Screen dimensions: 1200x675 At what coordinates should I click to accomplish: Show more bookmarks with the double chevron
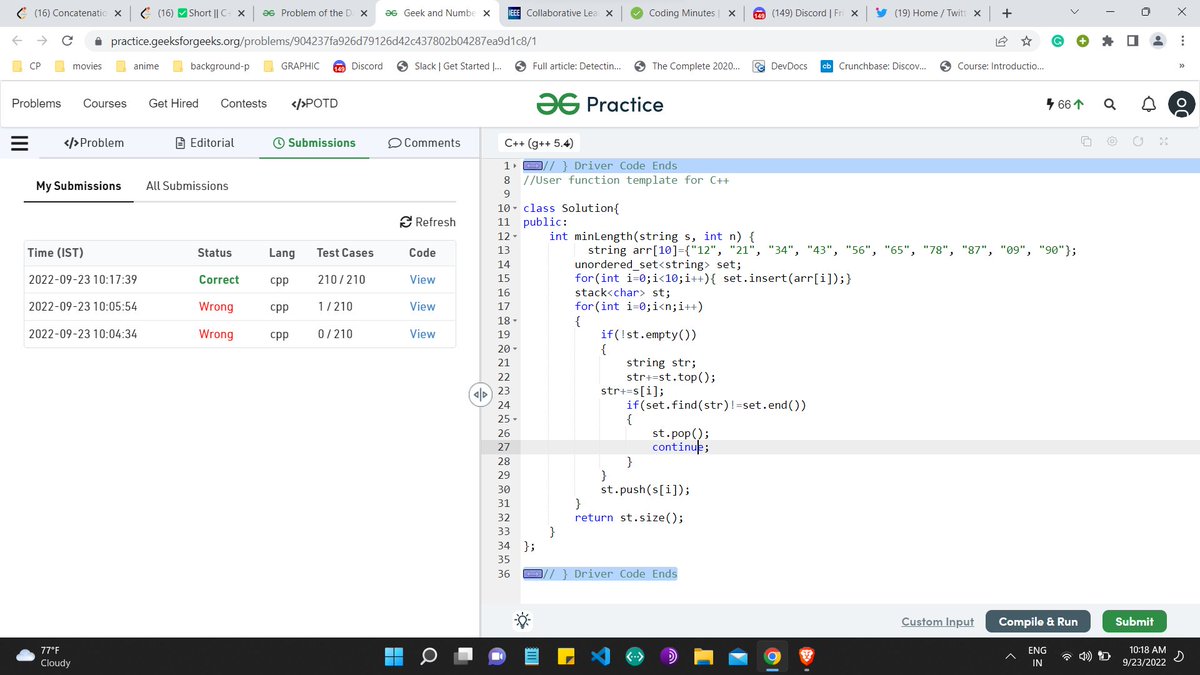tap(1181, 66)
